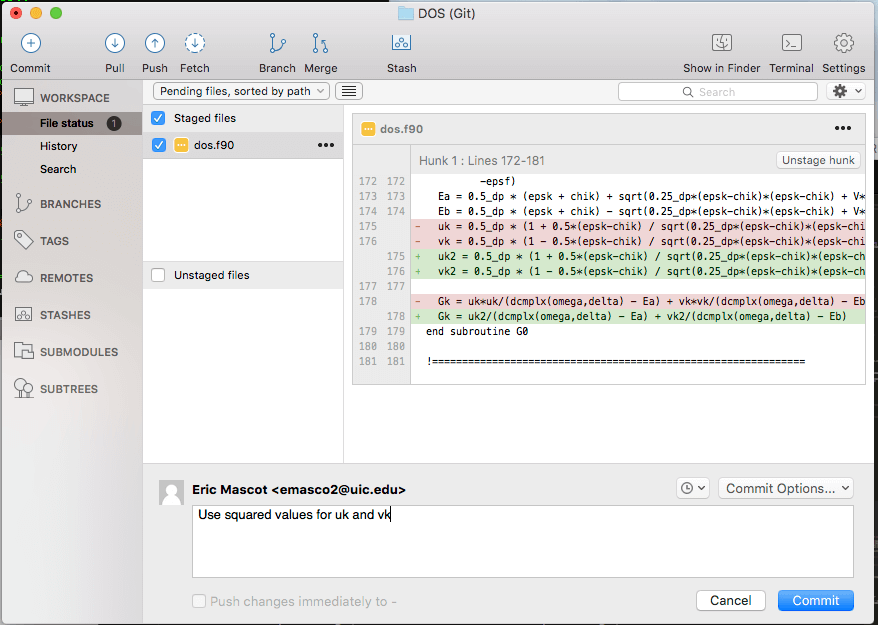The width and height of the screenshot is (878, 625).
Task: Click Show in Finder icon
Action: pyautogui.click(x=722, y=43)
